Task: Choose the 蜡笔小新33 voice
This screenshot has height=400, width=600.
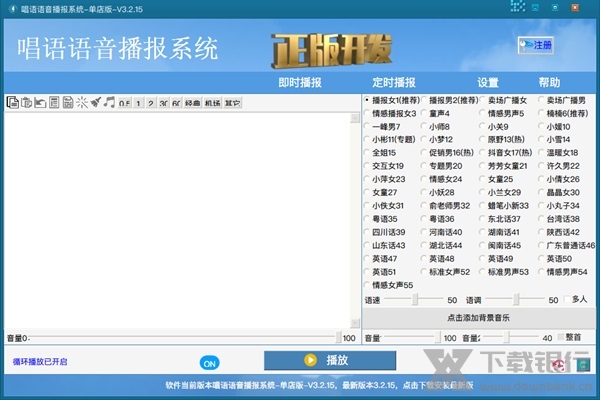Action: point(504,206)
